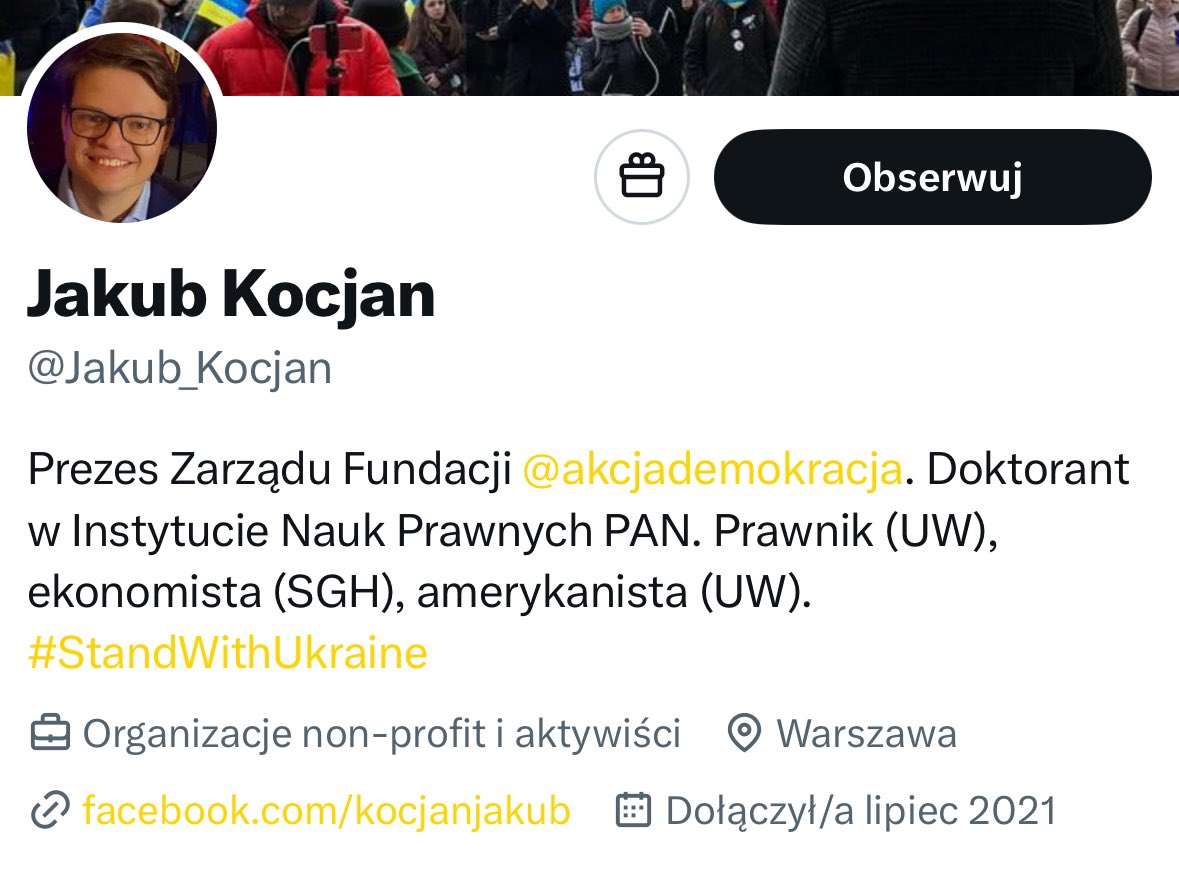
Task: Open the gift subscription icon button
Action: tap(641, 177)
